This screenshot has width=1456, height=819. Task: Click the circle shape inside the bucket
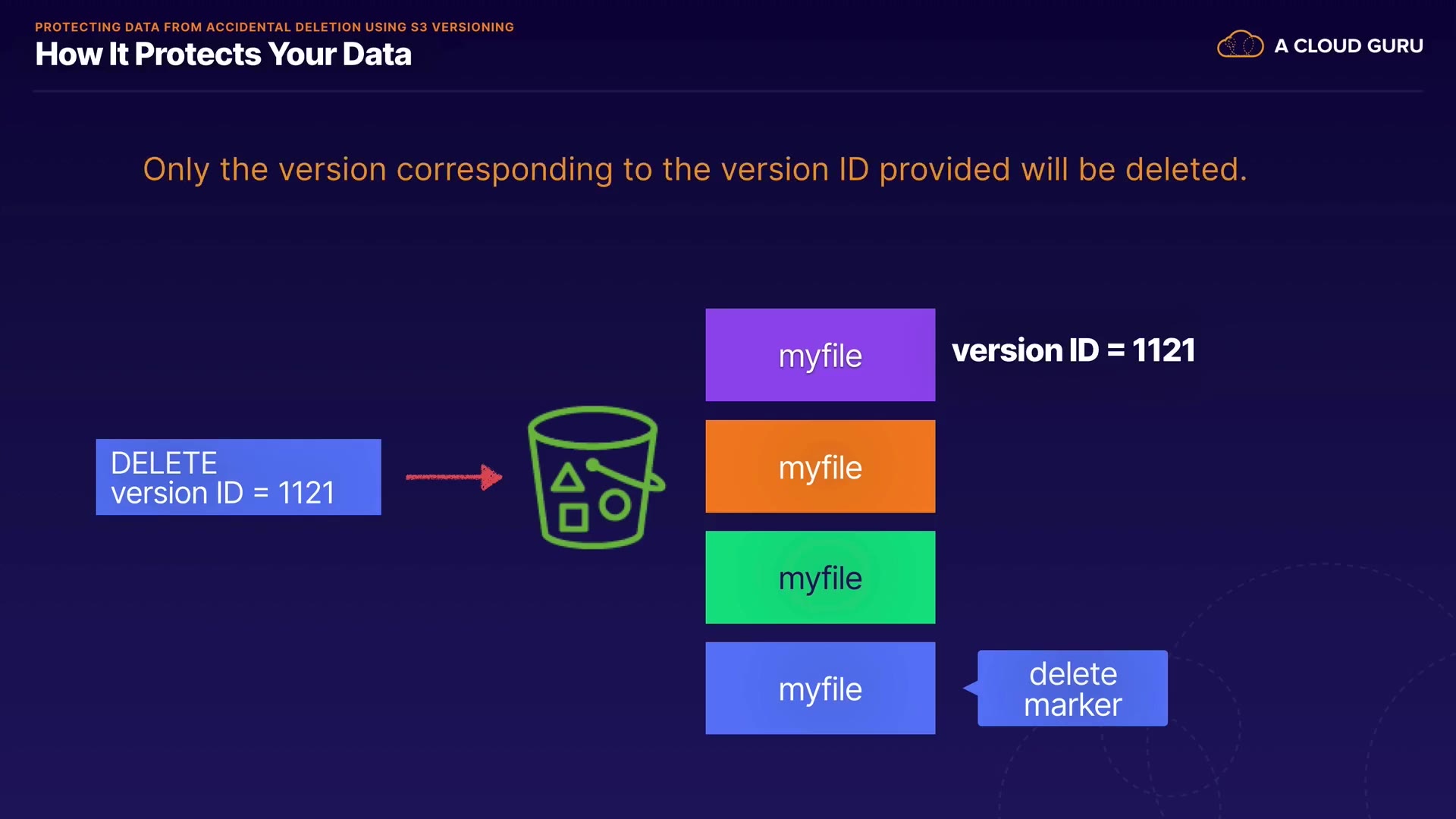(x=615, y=506)
